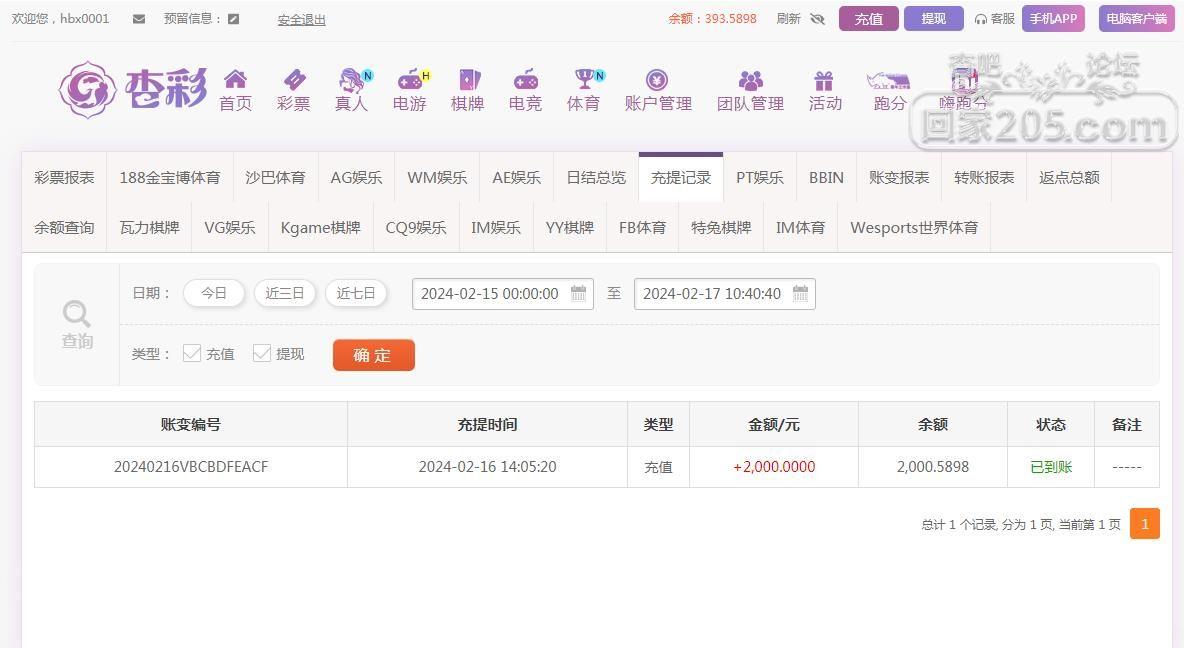
Task: Select the 近三日 date filter
Action: [285, 293]
